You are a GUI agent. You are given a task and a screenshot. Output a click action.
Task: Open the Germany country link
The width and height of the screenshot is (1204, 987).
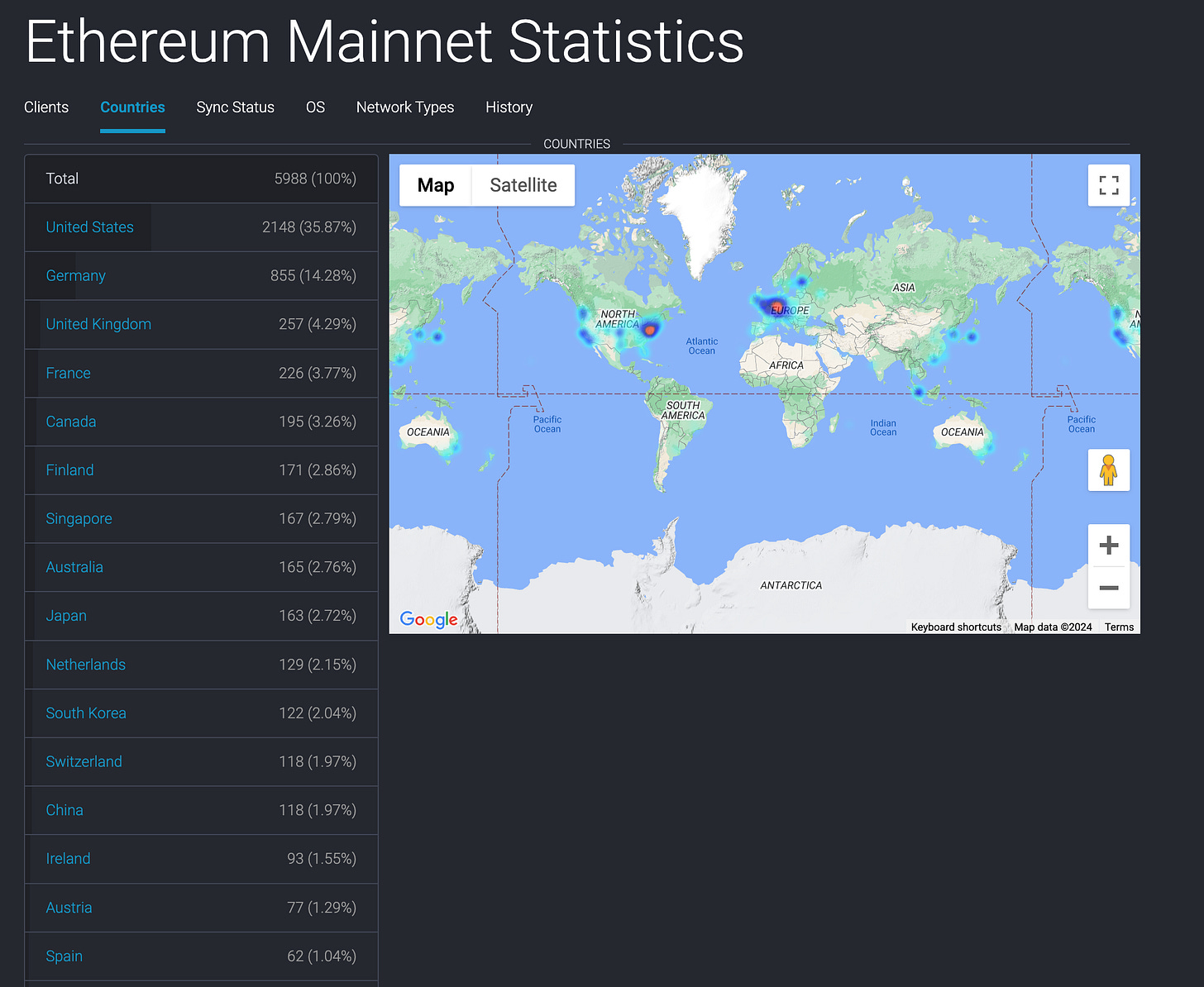[x=76, y=276]
